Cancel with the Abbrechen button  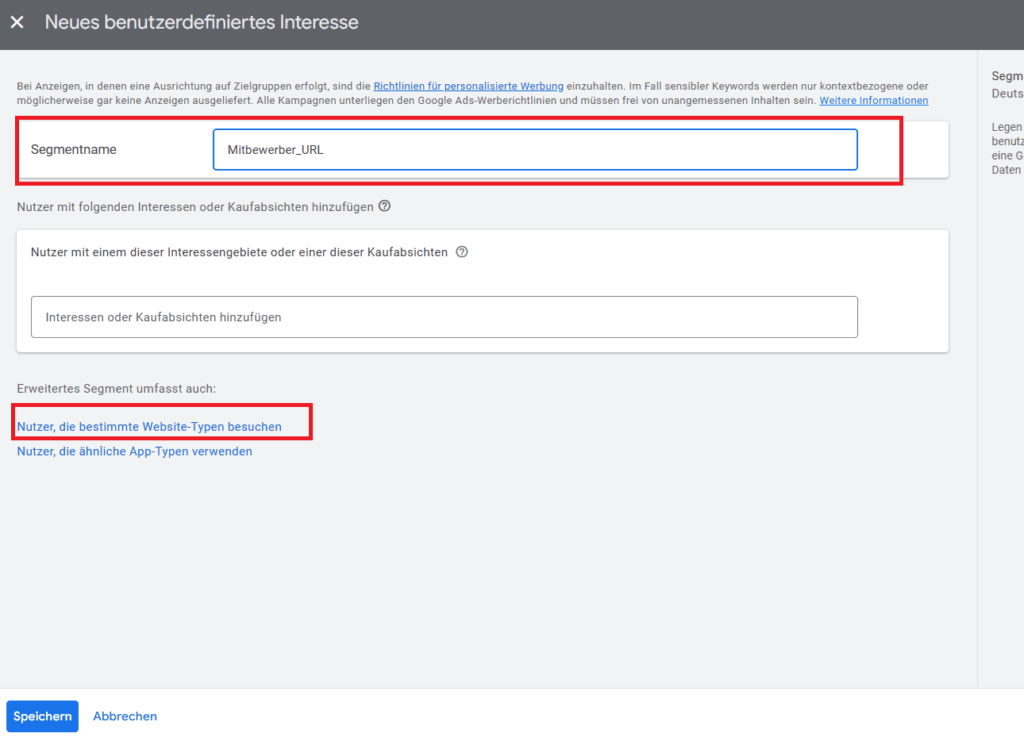point(125,716)
